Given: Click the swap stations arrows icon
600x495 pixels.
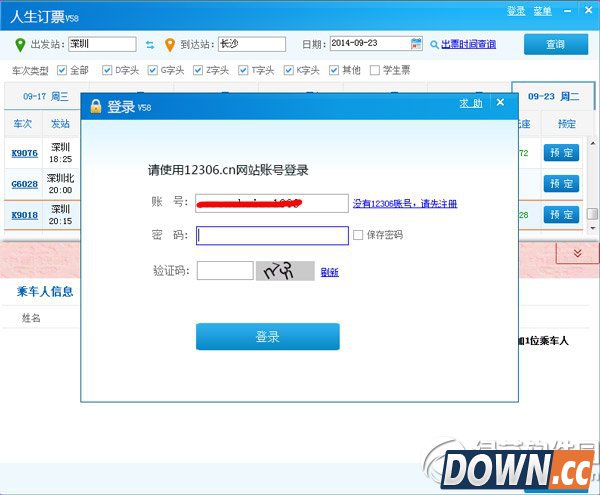Looking at the screenshot, I should point(150,45).
